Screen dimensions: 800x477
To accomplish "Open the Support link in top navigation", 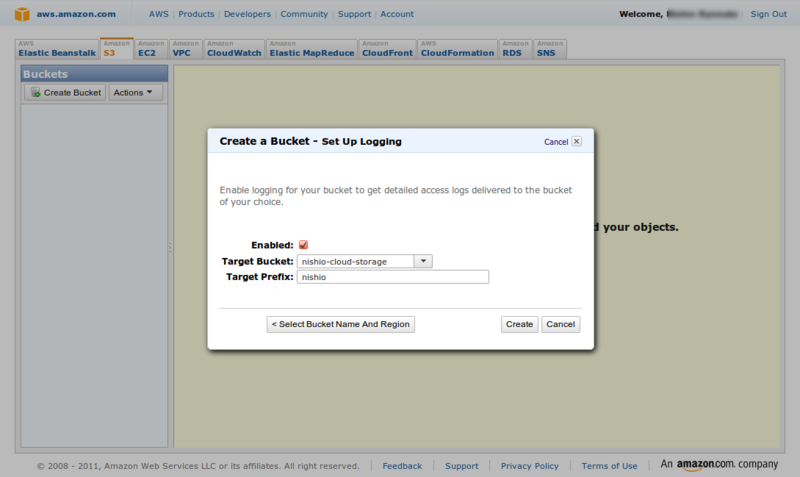I will [354, 14].
